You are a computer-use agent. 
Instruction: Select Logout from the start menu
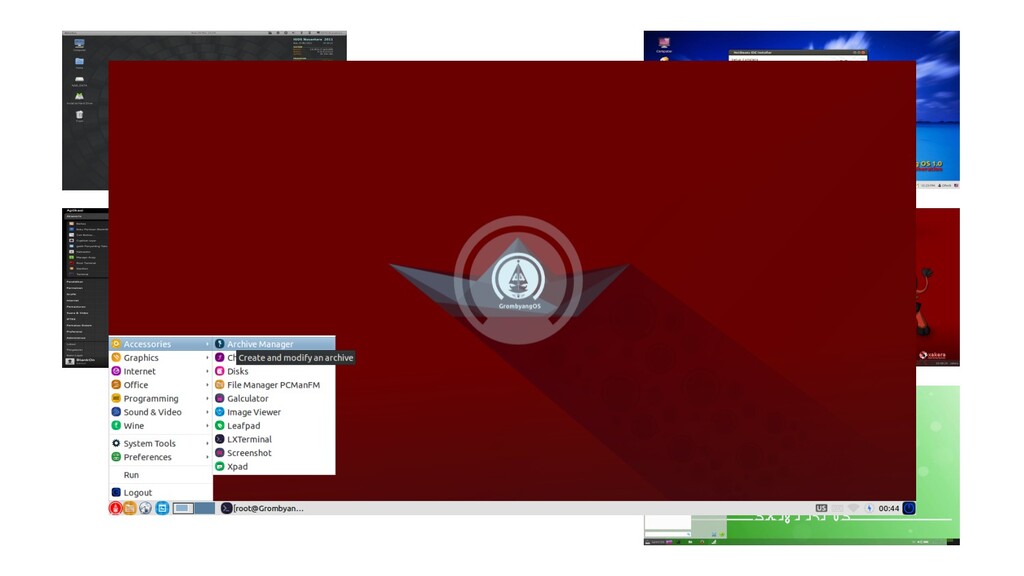click(x=161, y=492)
